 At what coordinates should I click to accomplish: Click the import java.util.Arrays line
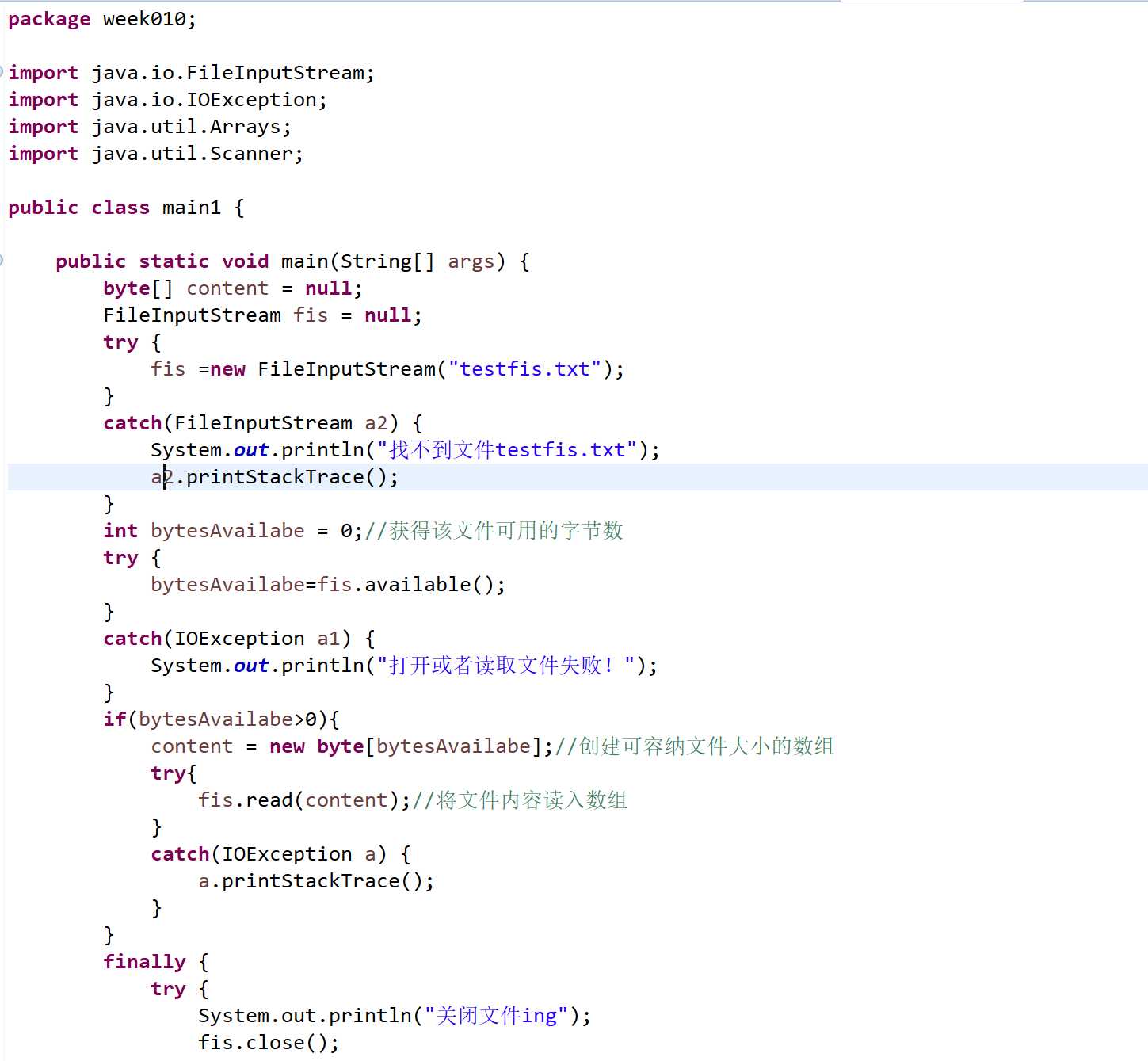(150, 127)
